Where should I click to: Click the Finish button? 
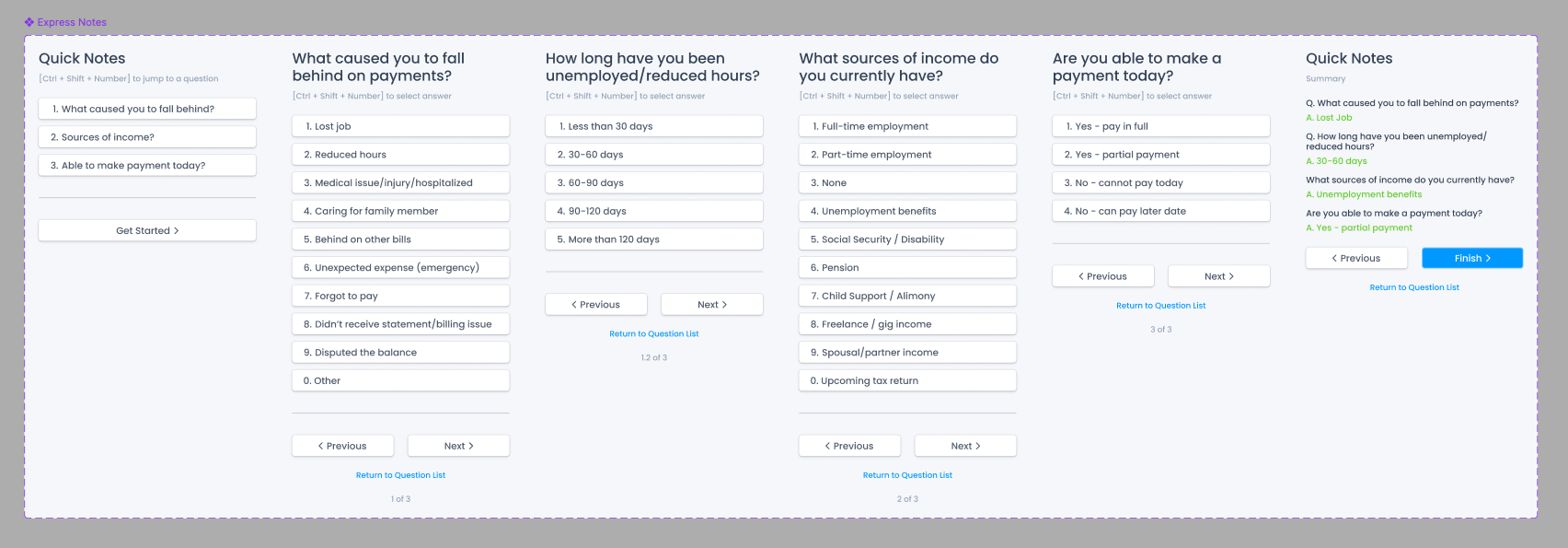click(1471, 257)
